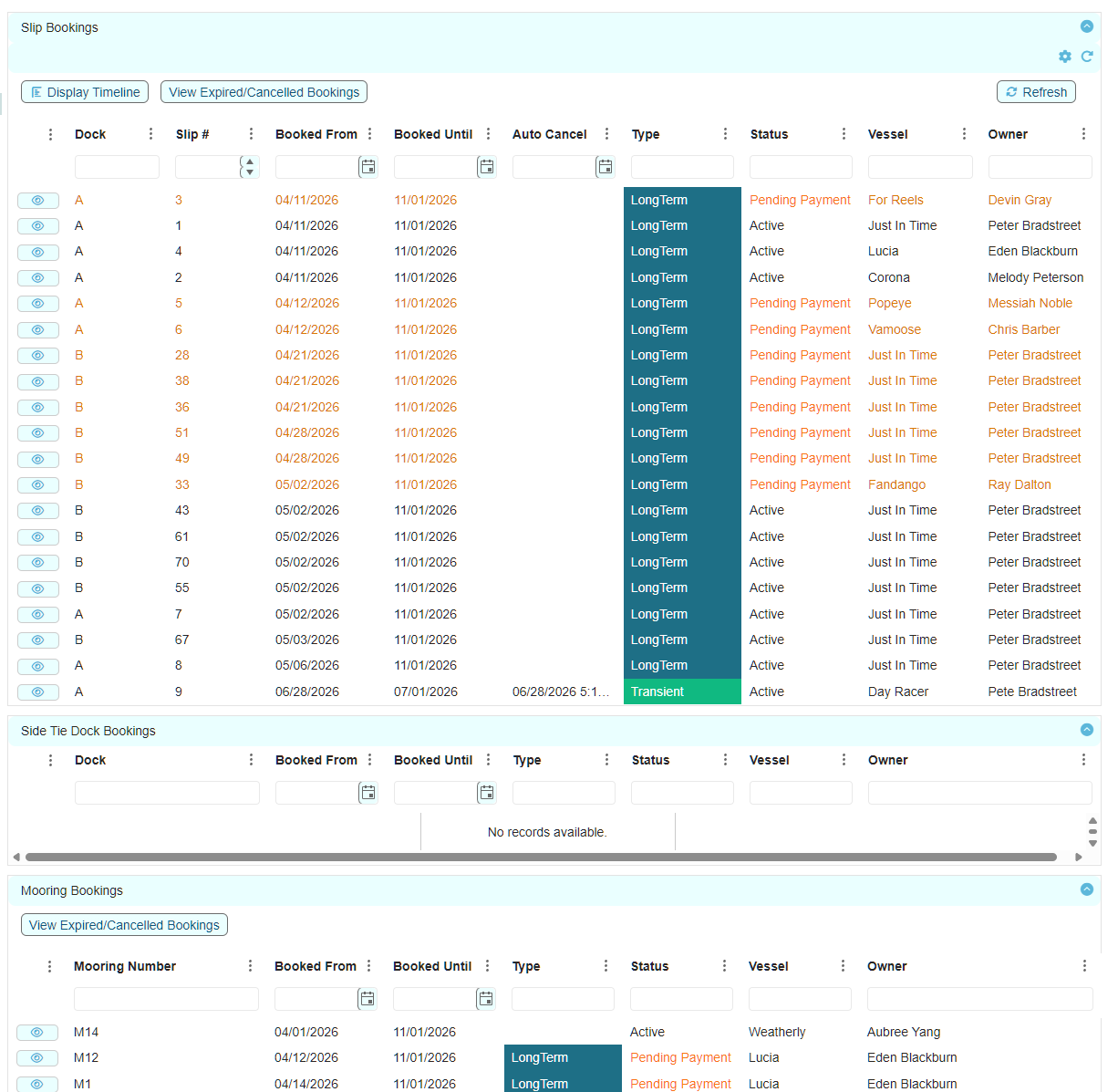Click the Display Timeline button
This screenshot has height=1092, width=1118.
tap(85, 92)
